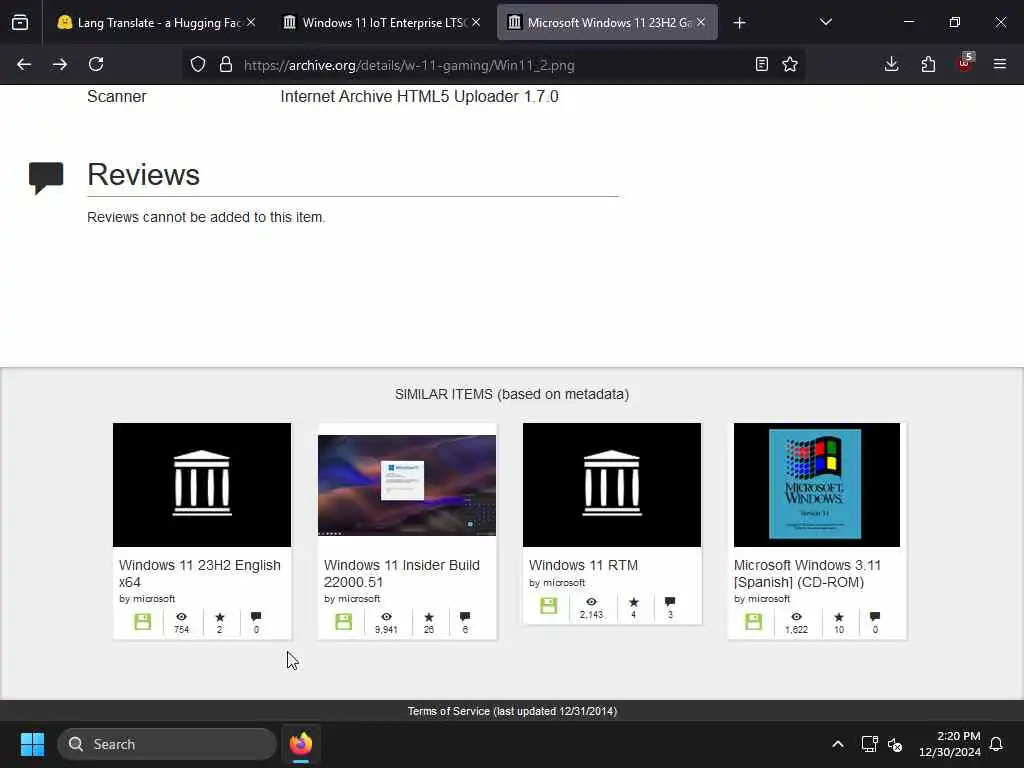Click favorites star on Insider Build card
Viewport: 1024px width, 768px height.
coord(428,616)
